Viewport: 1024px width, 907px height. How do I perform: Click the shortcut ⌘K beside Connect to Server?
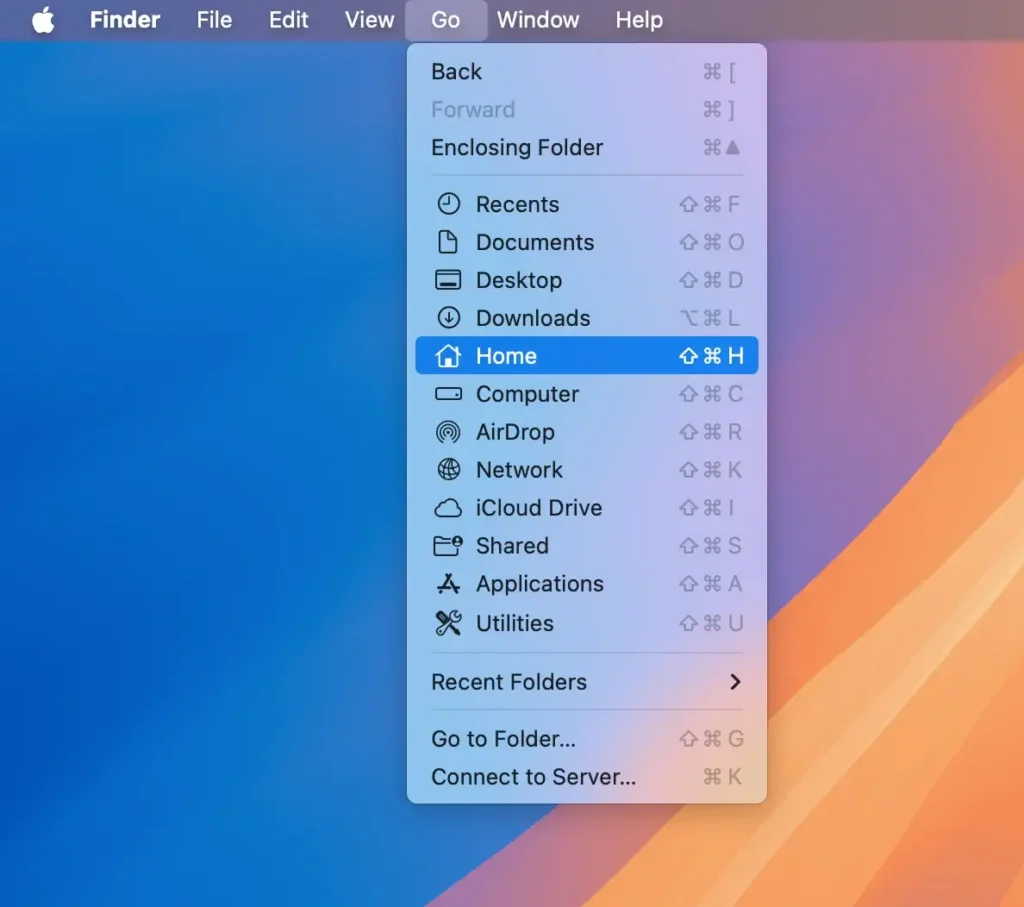click(722, 776)
